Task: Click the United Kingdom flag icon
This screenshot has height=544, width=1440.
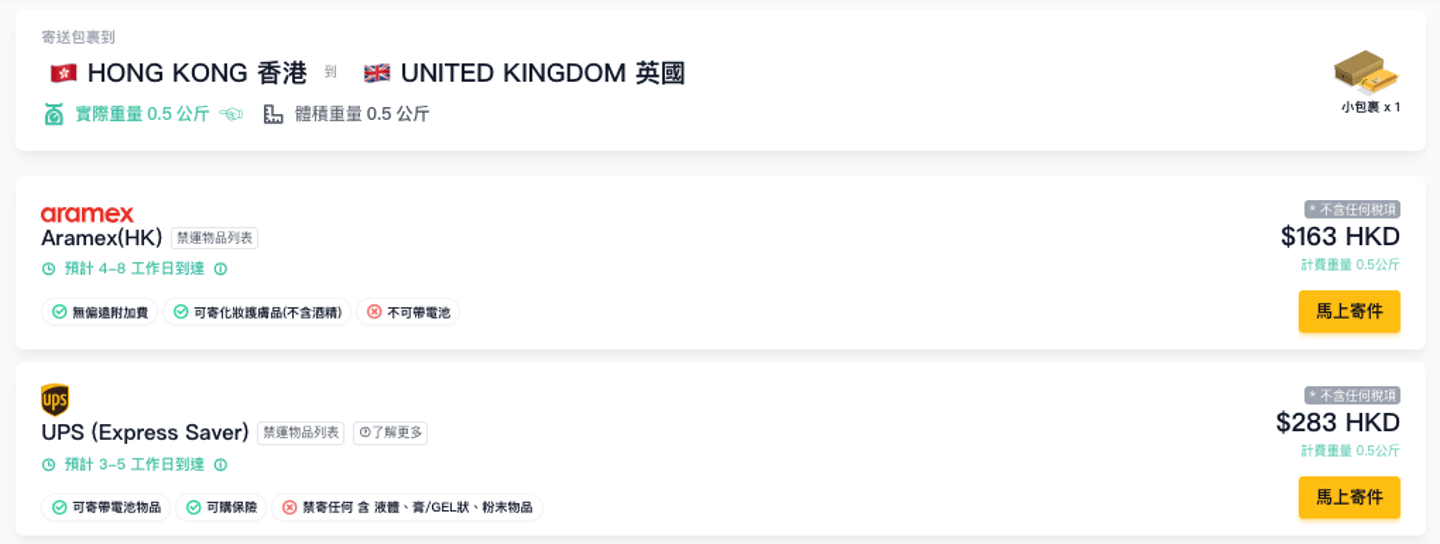Action: coord(377,73)
